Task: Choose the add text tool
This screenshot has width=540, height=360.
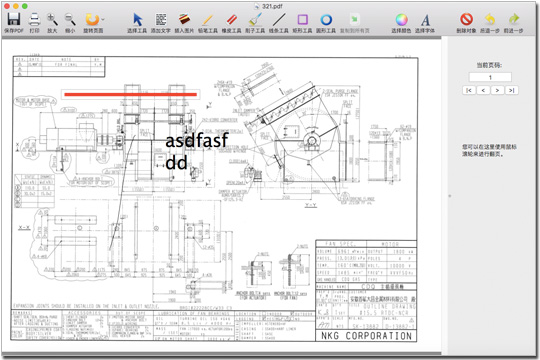Action: pos(161,20)
